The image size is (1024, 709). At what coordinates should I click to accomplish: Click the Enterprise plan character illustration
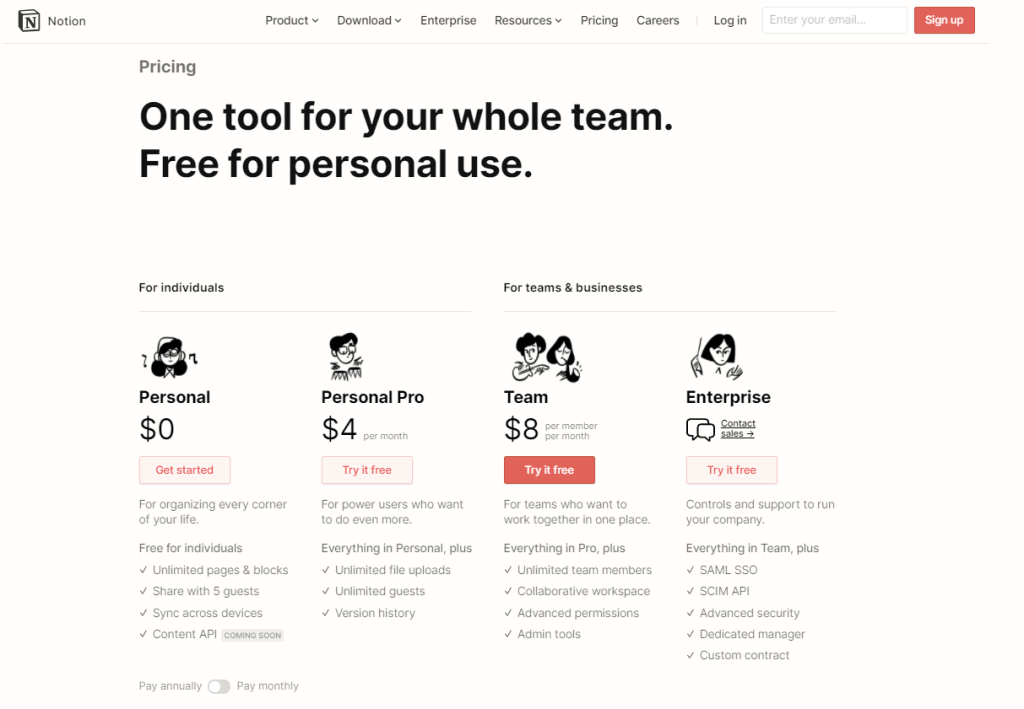point(714,356)
